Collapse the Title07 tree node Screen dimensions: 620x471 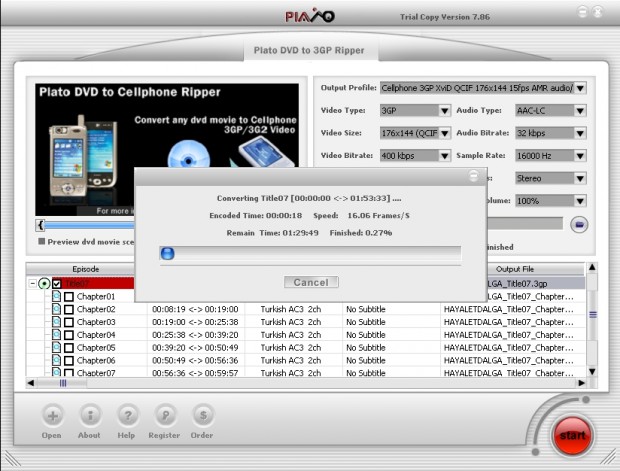[33, 284]
